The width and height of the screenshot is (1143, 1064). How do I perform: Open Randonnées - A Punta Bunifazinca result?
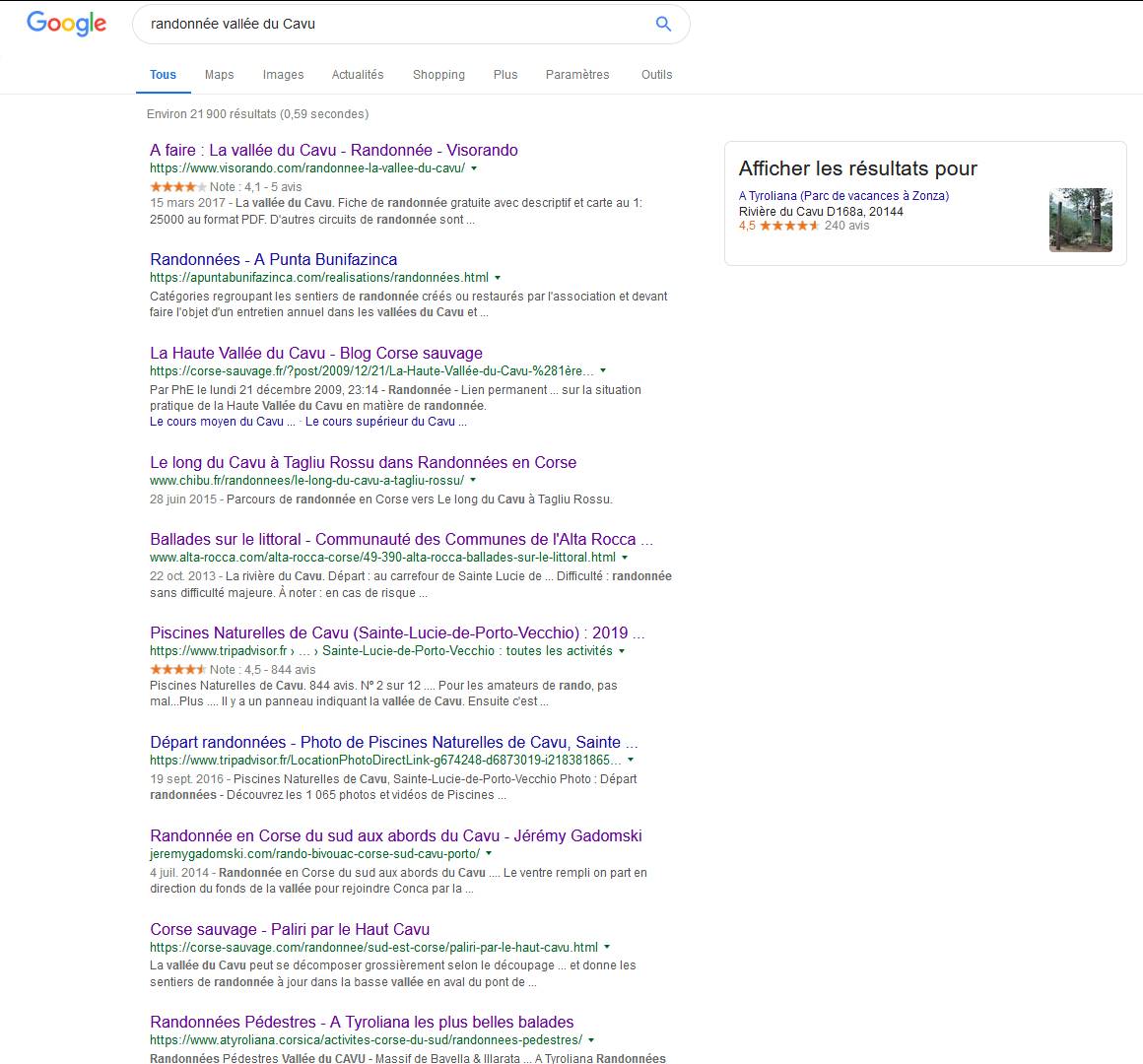(x=273, y=259)
